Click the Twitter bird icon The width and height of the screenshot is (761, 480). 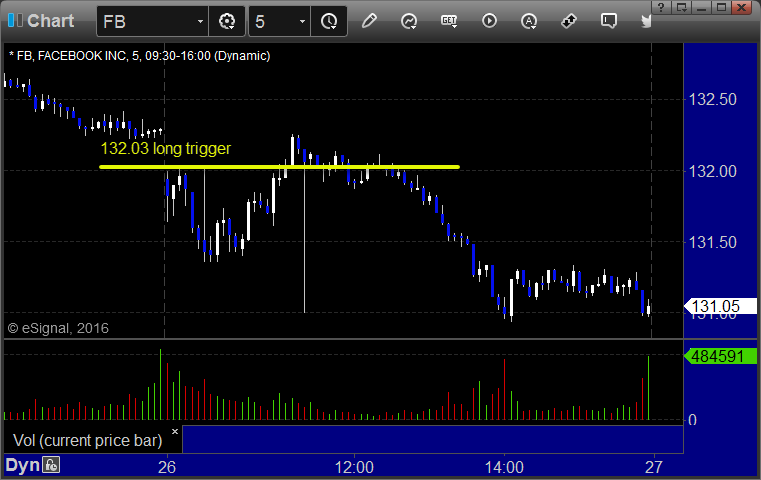(646, 21)
